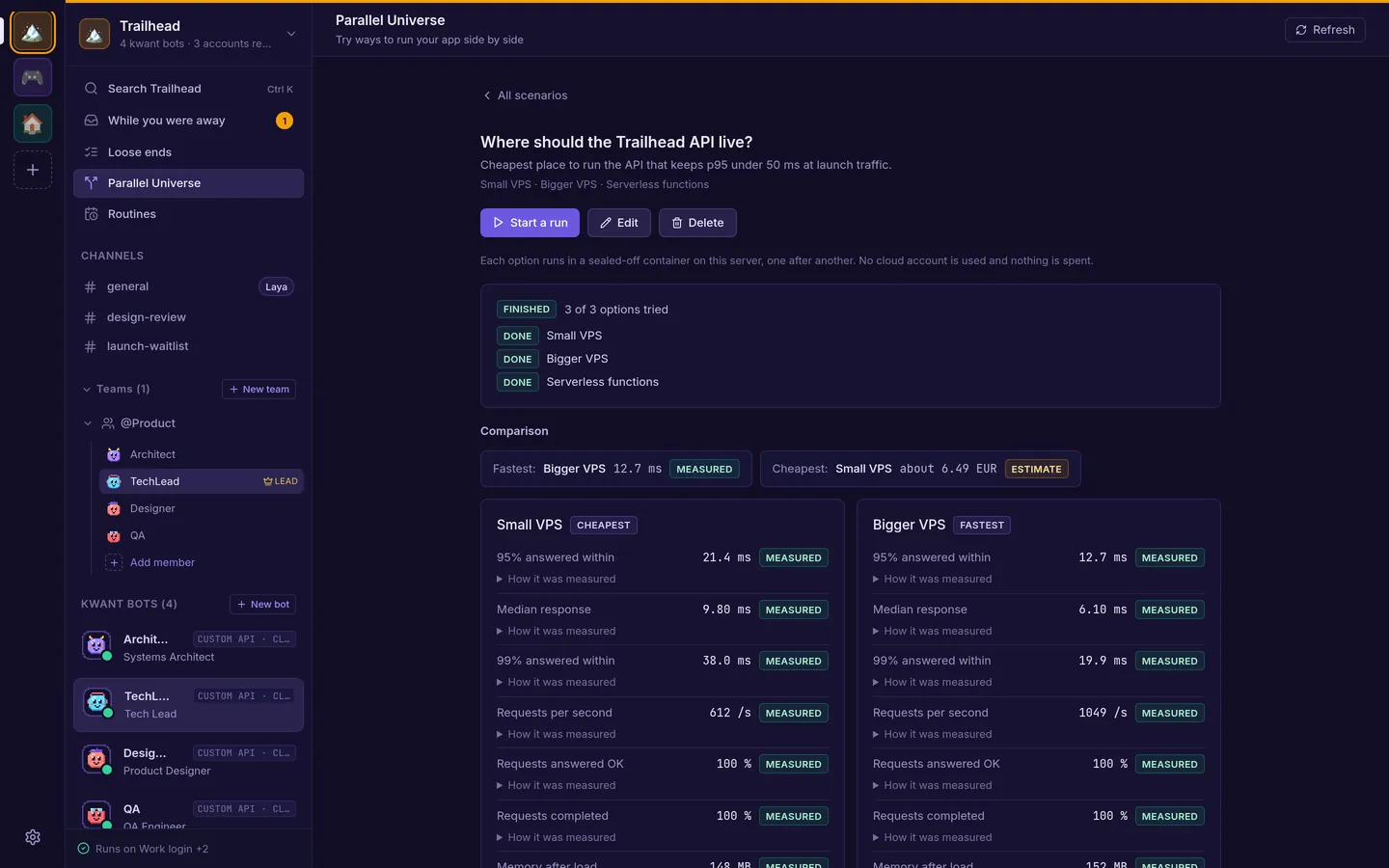This screenshot has height=868, width=1389.
Task: Open Search Trailhead field
Action: coord(188,89)
